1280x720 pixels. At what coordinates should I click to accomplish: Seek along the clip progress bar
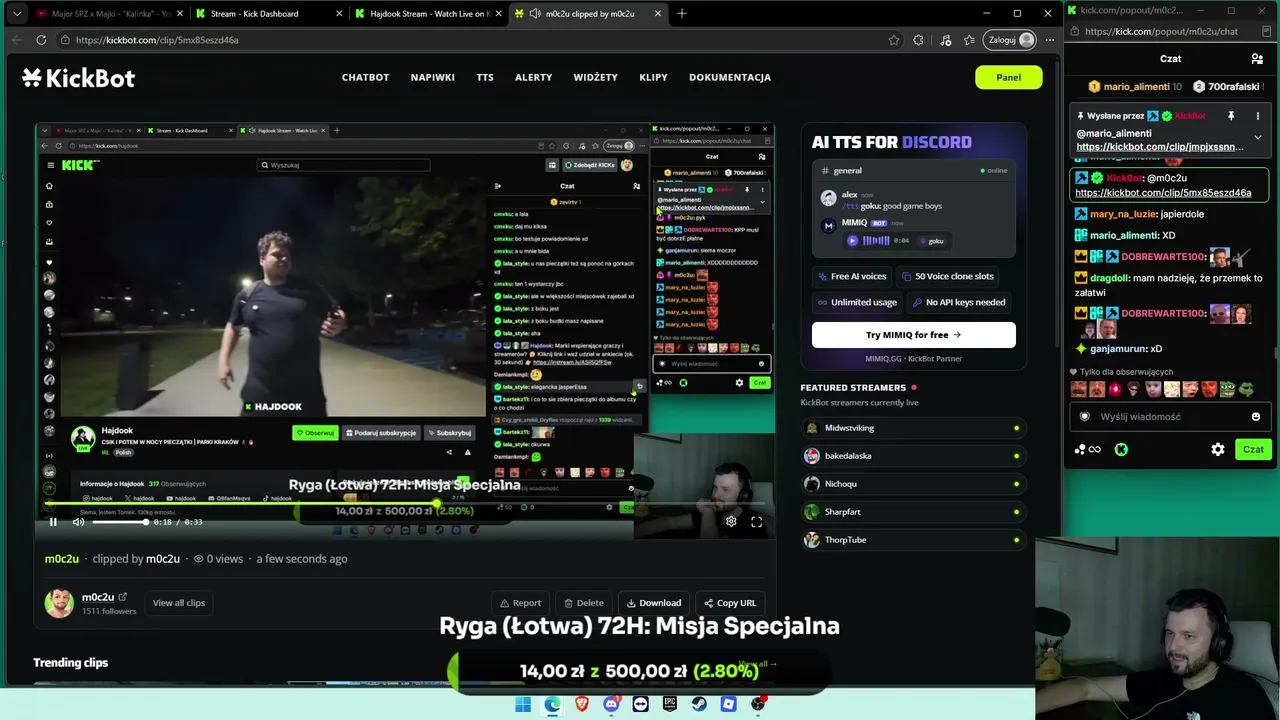405,503
